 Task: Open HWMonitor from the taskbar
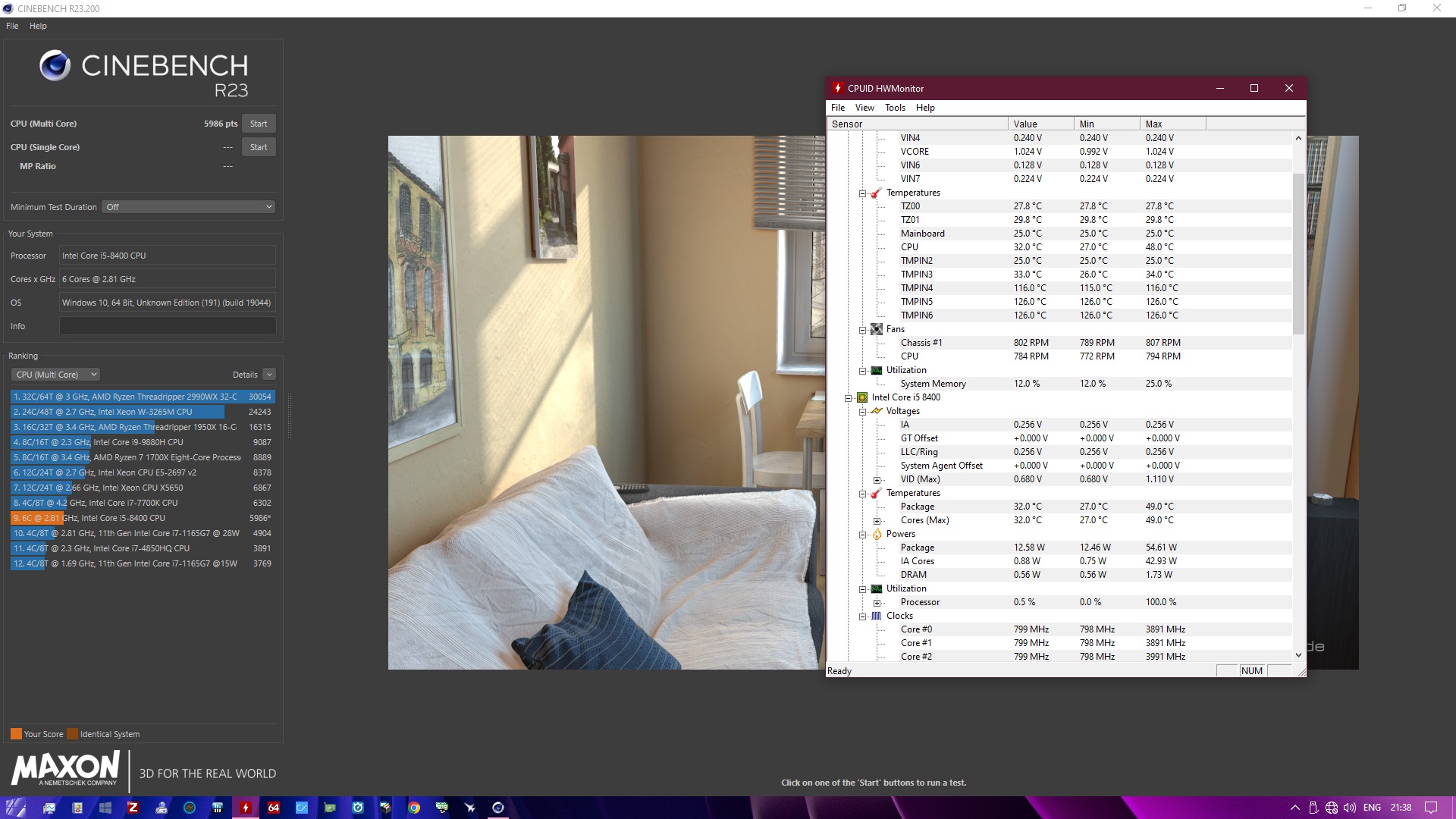(245, 808)
